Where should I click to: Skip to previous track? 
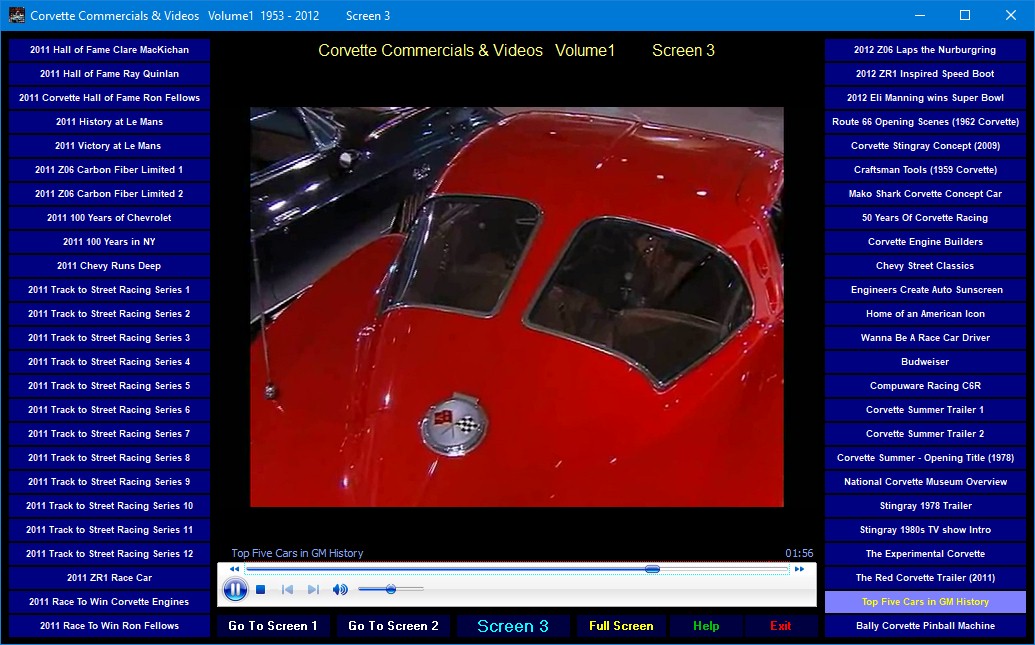[287, 590]
